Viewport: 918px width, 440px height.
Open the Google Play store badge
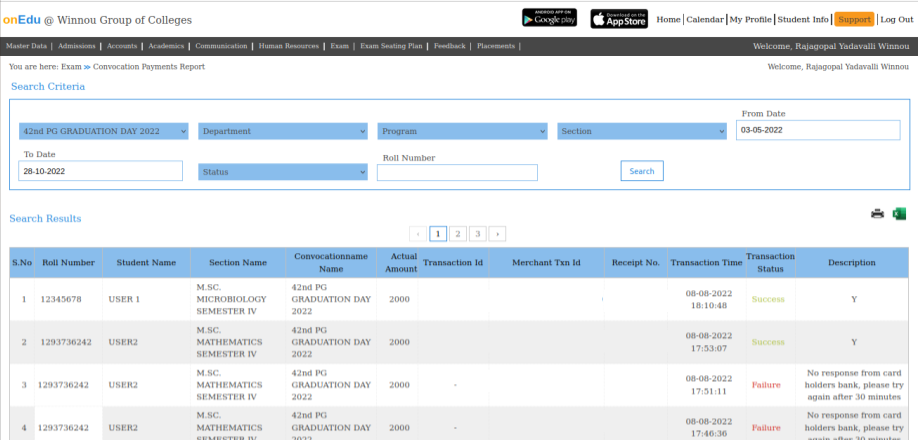pyautogui.click(x=550, y=18)
